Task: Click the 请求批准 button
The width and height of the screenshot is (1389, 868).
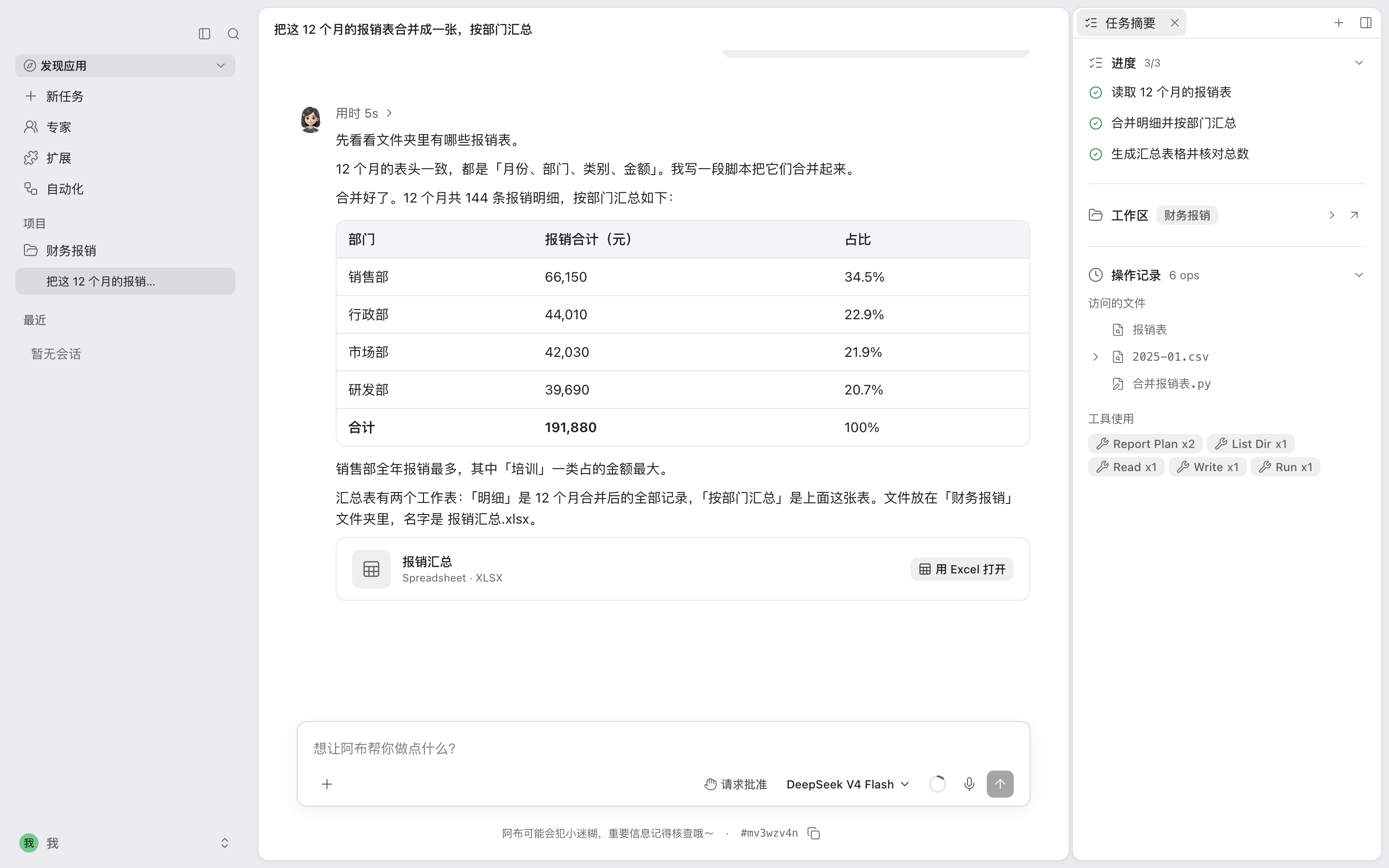Action: 736,784
